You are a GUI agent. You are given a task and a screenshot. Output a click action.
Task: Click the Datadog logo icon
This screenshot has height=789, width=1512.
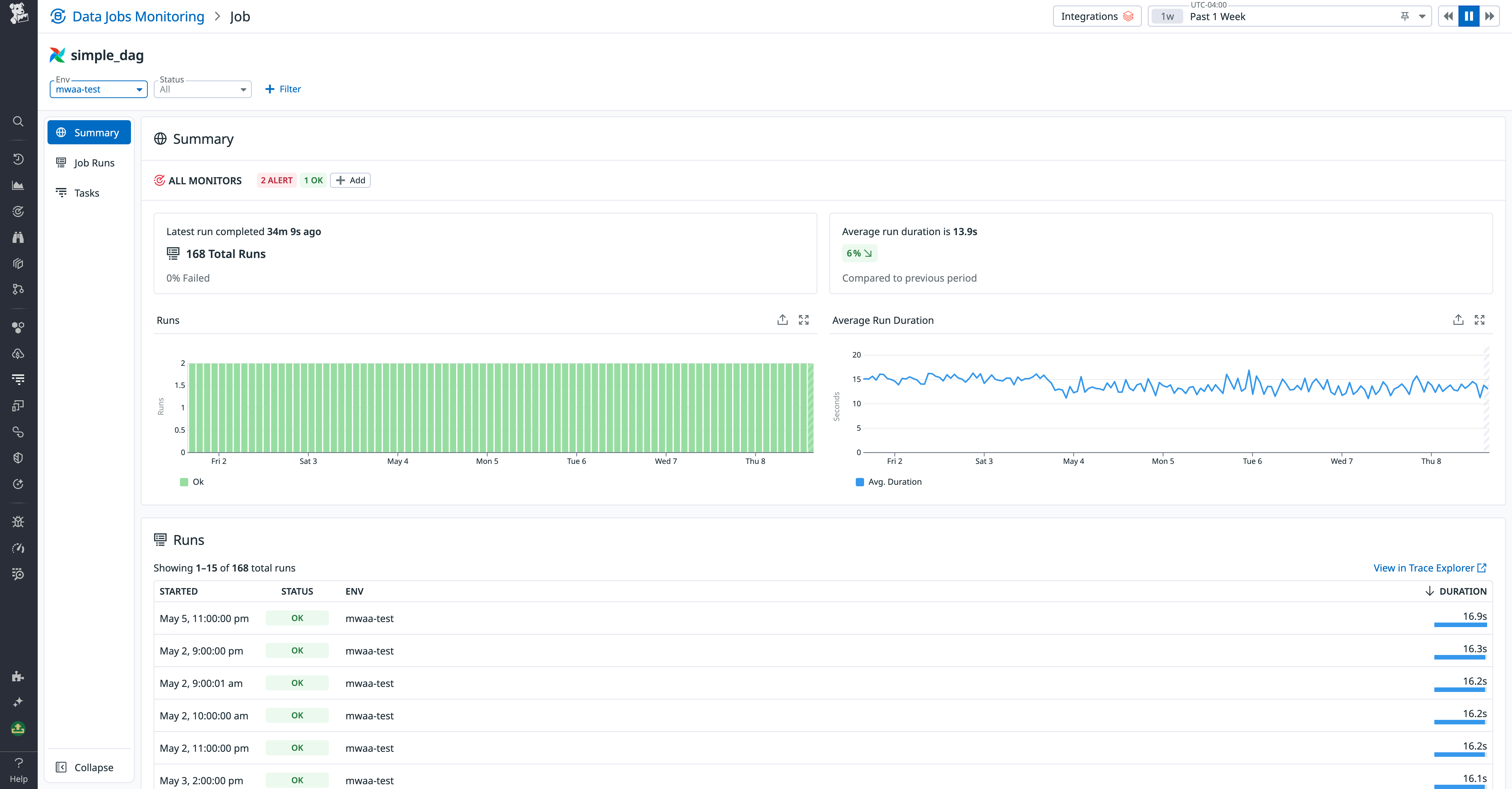18,14
